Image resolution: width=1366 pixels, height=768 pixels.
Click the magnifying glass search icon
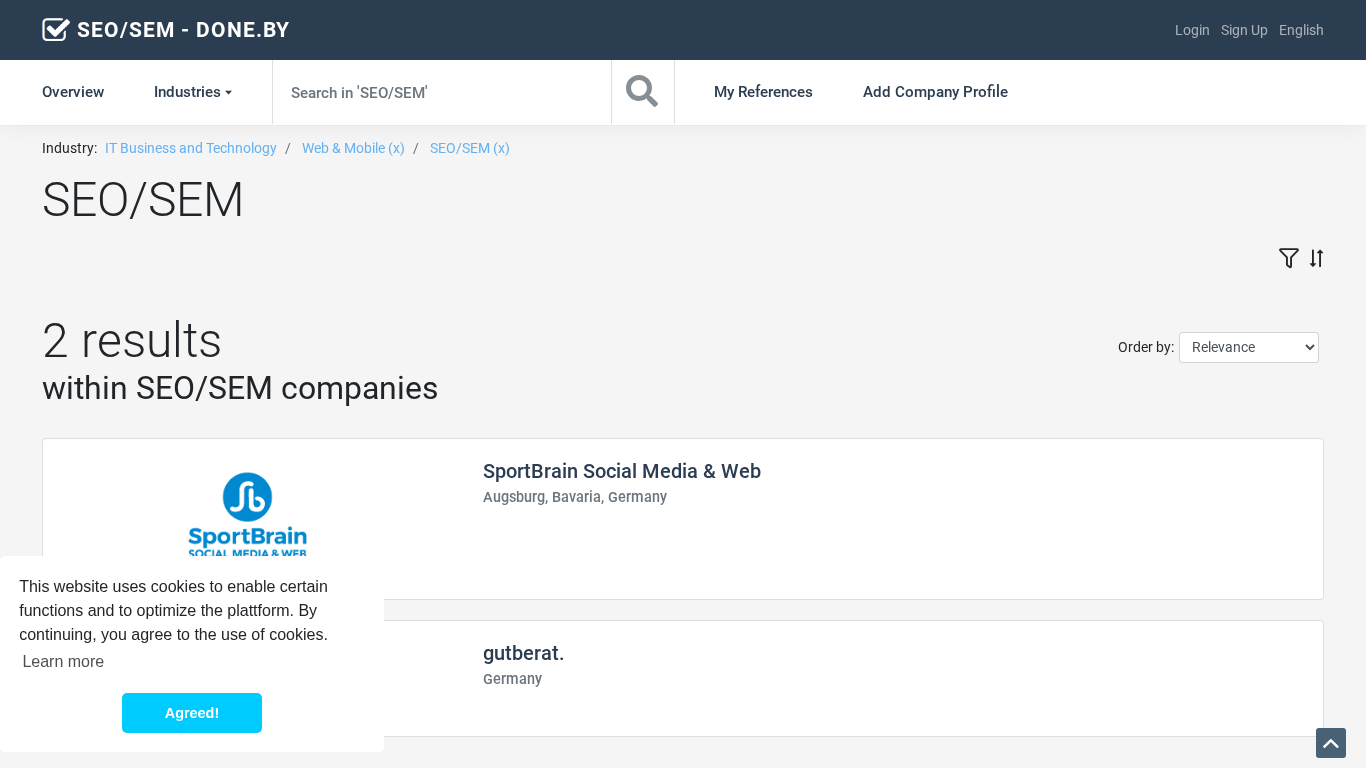642,92
